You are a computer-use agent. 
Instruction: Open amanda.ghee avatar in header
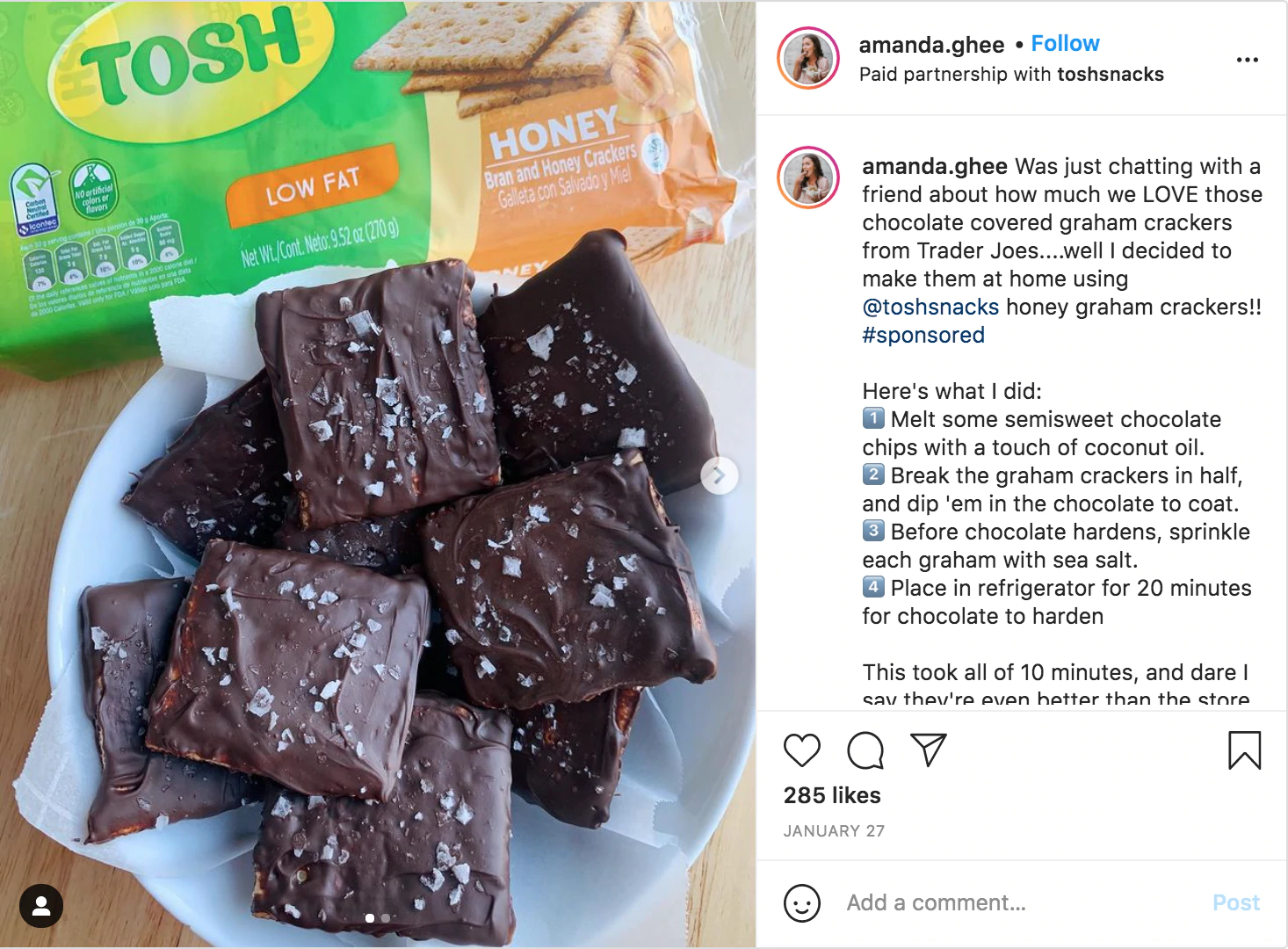[x=808, y=59]
